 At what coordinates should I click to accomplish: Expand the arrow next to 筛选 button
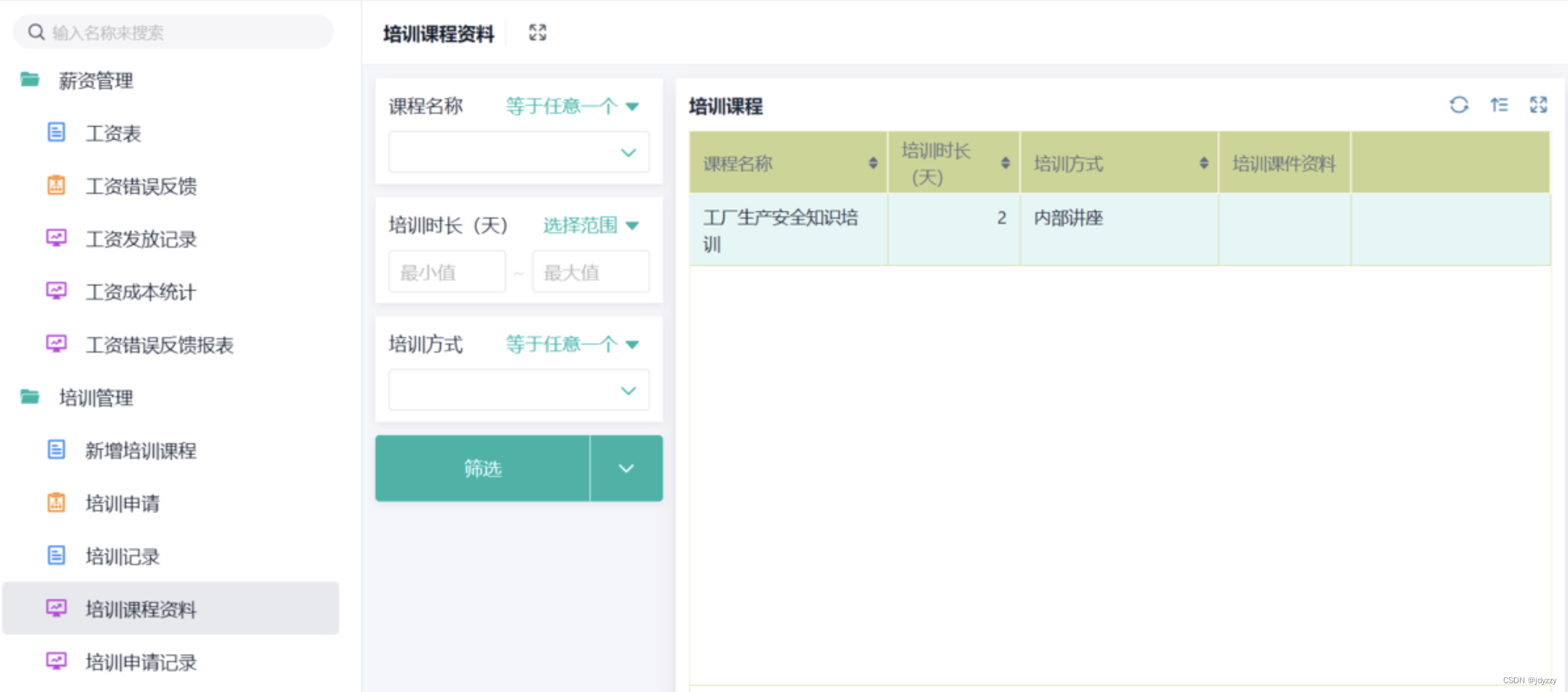click(x=627, y=468)
